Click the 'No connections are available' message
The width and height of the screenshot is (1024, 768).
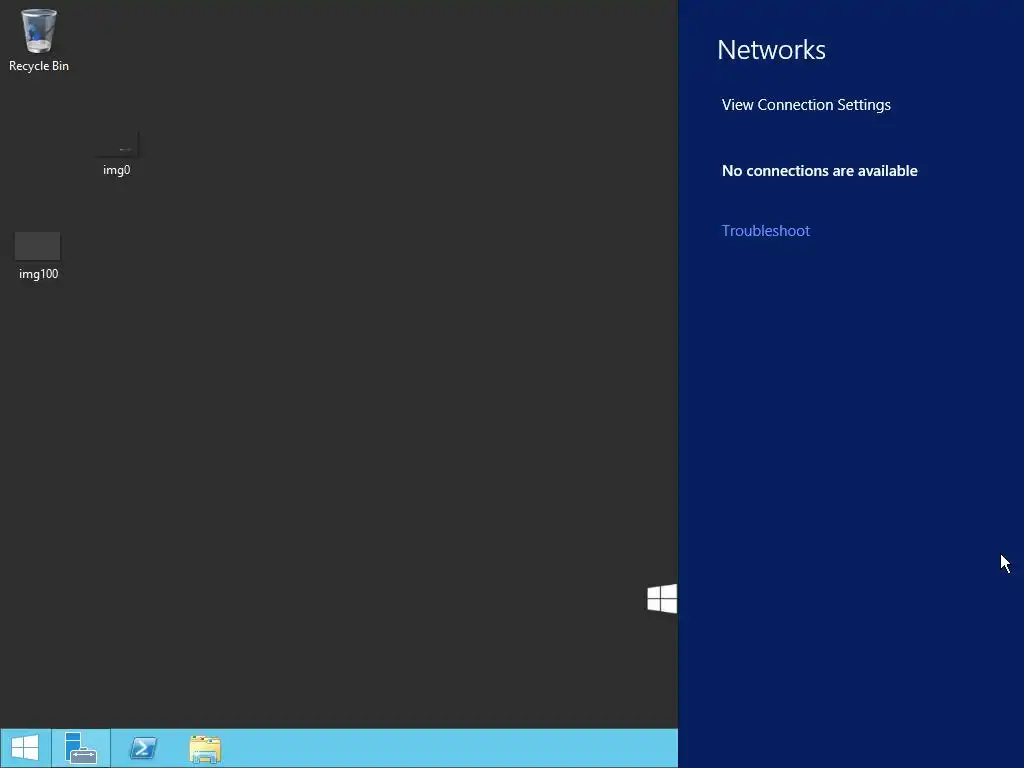(x=820, y=171)
